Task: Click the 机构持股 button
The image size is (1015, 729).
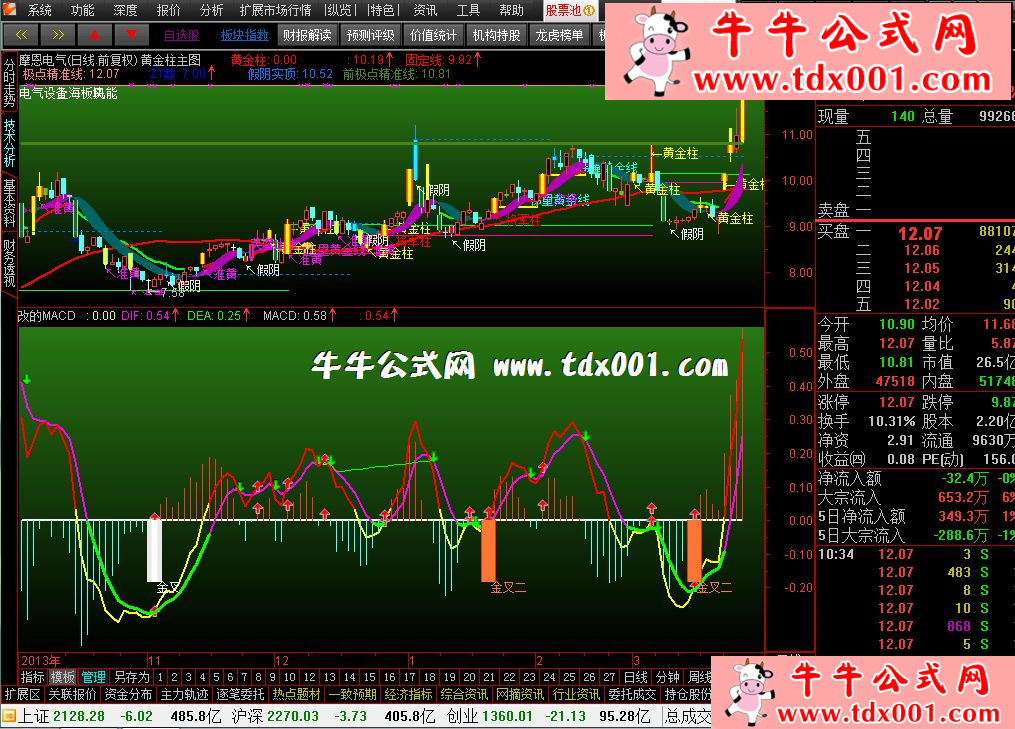Action: coord(496,35)
